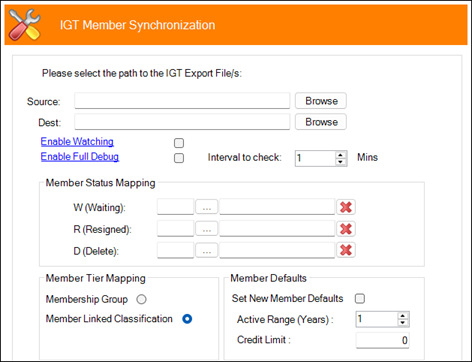Screen dimensions: 472x362
Task: Focus the Interval to check number field
Action: [315, 158]
